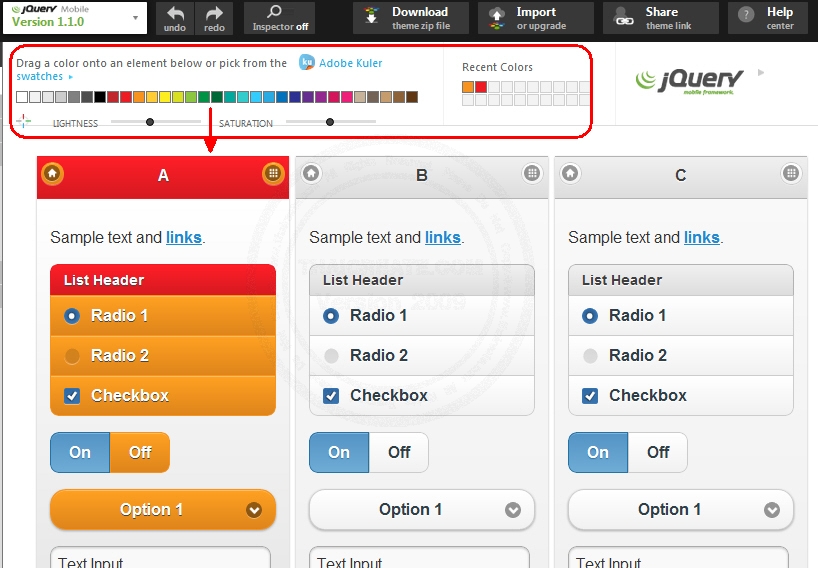Click grid icon in swatch C header
818x568 pixels.
791,173
